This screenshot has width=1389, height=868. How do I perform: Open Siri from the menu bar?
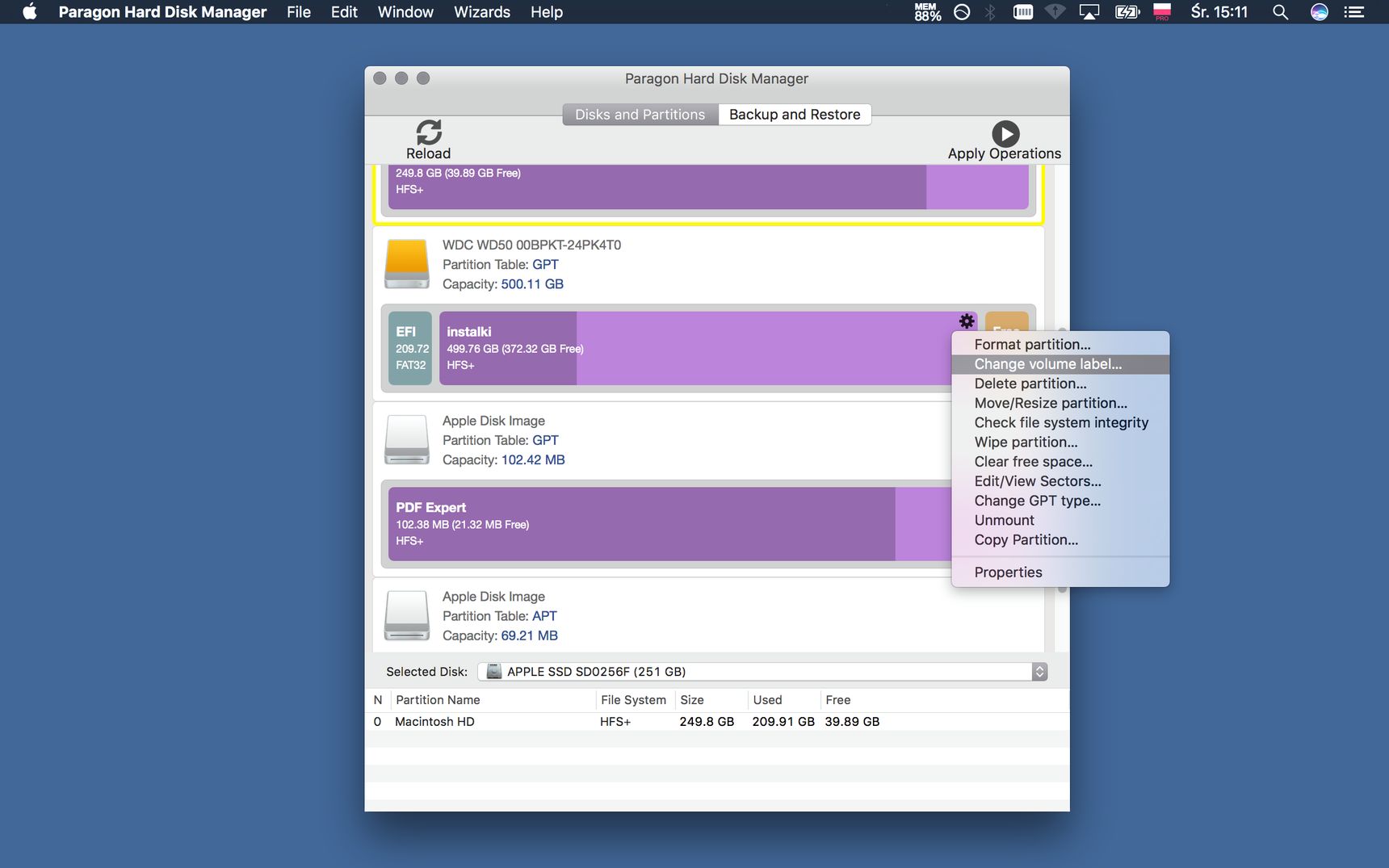pyautogui.click(x=1319, y=11)
